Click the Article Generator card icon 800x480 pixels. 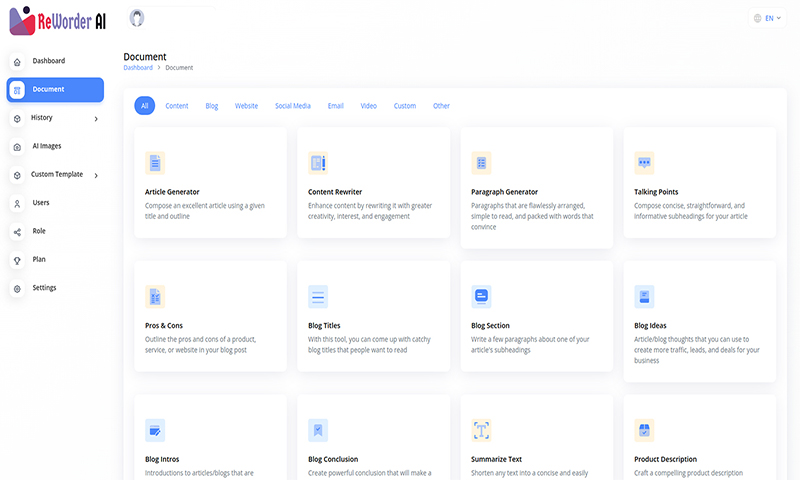click(x=155, y=163)
